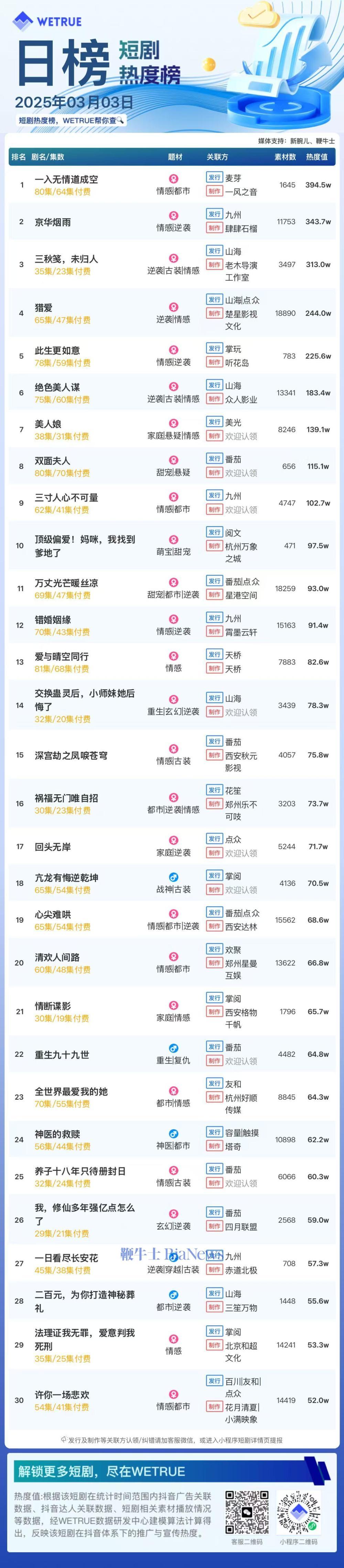Open the drama title 回头无岸
Image resolution: width=344 pixels, height=1568 pixels.
(x=52, y=847)
